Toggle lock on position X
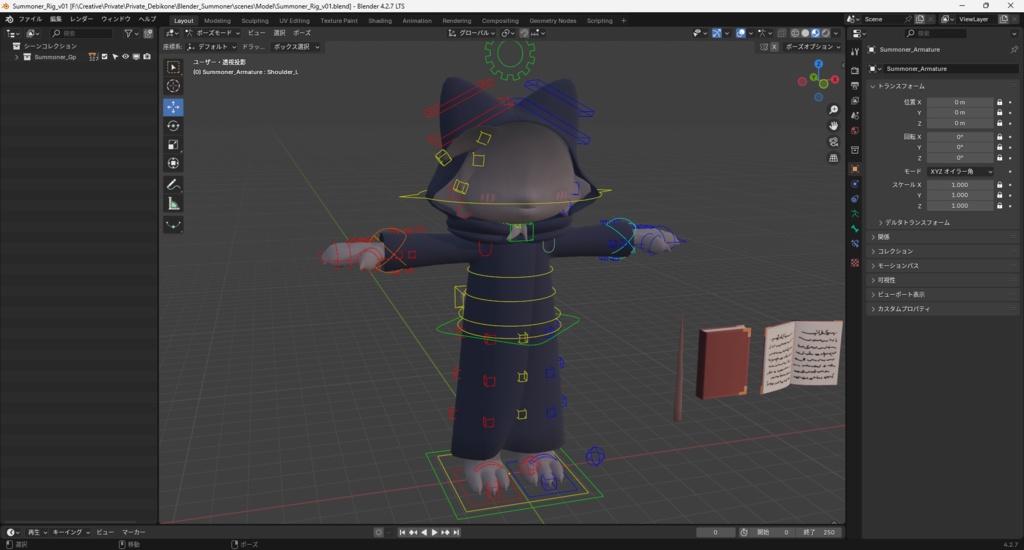This screenshot has height=550, width=1024. coord(999,103)
